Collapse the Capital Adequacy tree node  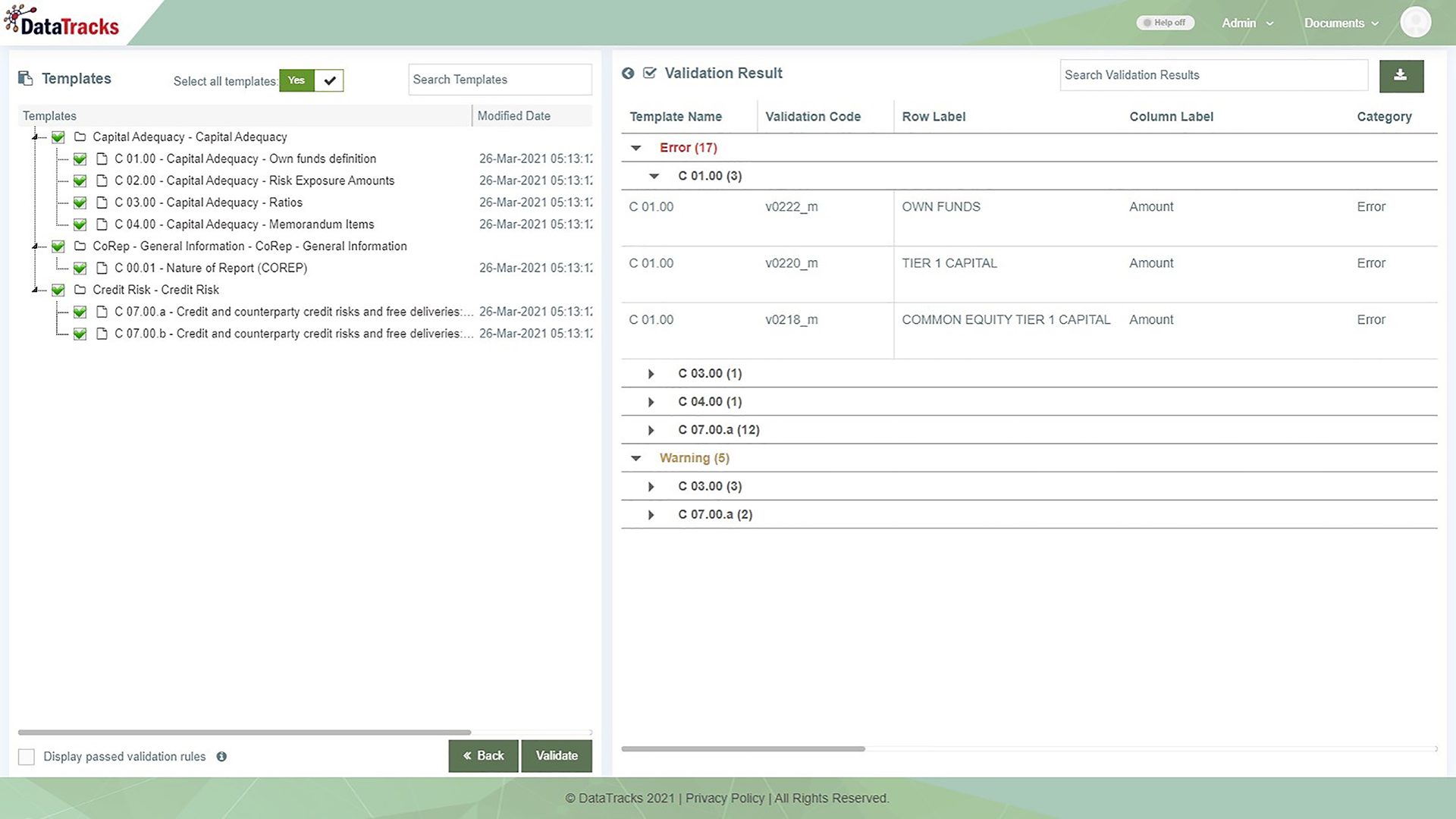[x=35, y=137]
